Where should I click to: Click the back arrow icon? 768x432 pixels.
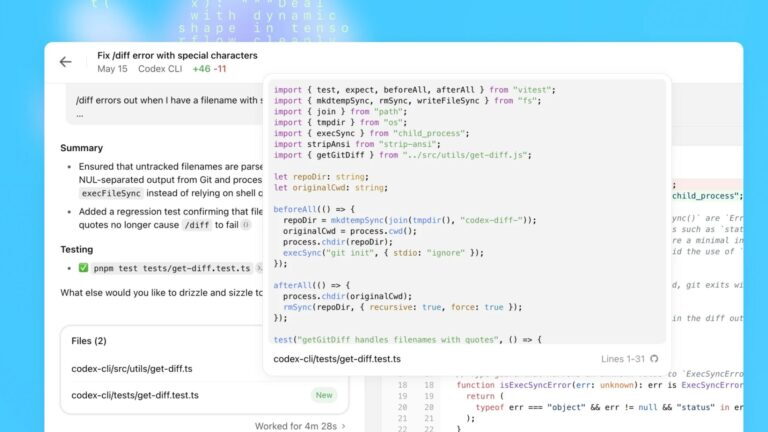[x=66, y=62]
